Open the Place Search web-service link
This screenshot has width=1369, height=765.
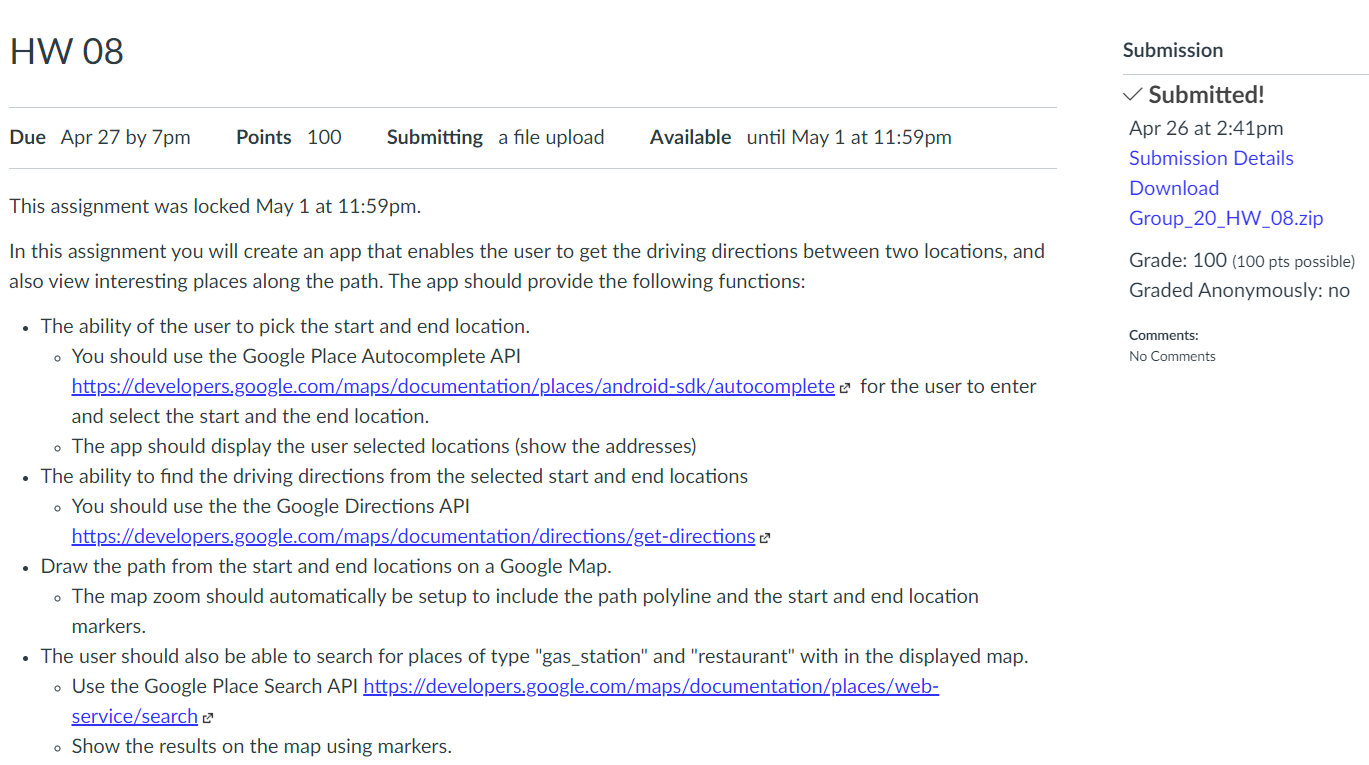pyautogui.click(x=505, y=701)
